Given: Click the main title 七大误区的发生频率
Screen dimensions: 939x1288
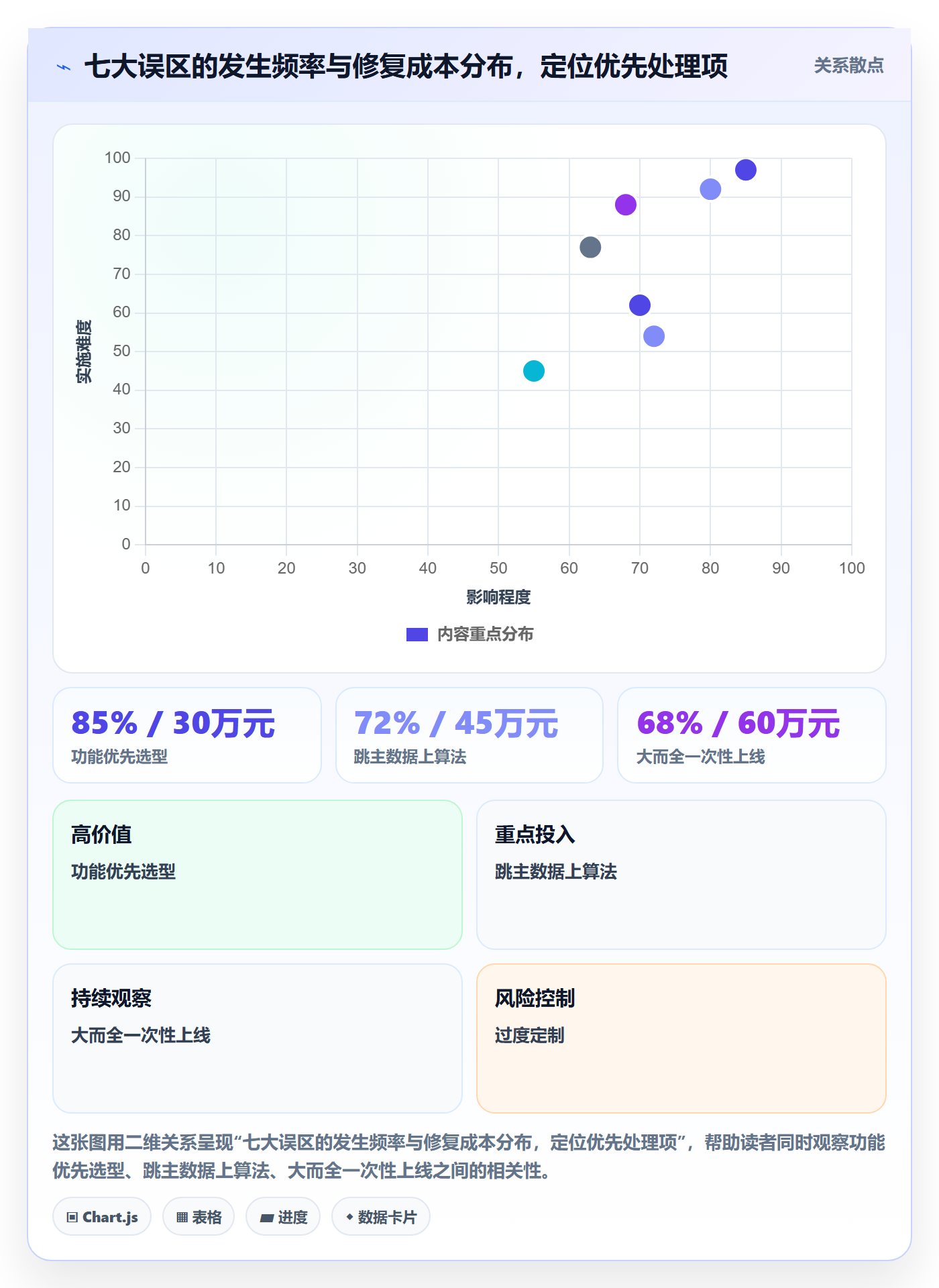Looking at the screenshot, I should pos(406,66).
